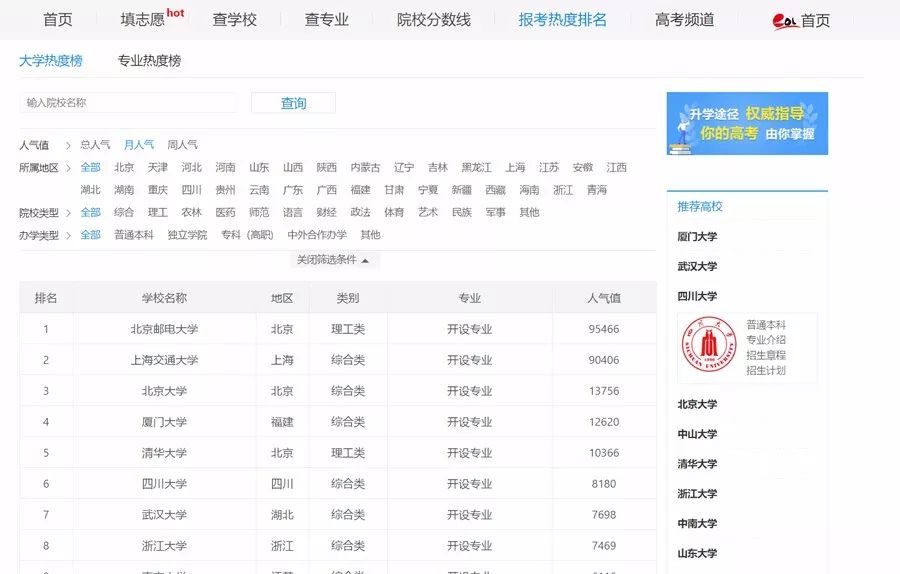The height and width of the screenshot is (574, 900).
Task: Open 北京邮电大学 in ranking table
Action: coord(165,329)
